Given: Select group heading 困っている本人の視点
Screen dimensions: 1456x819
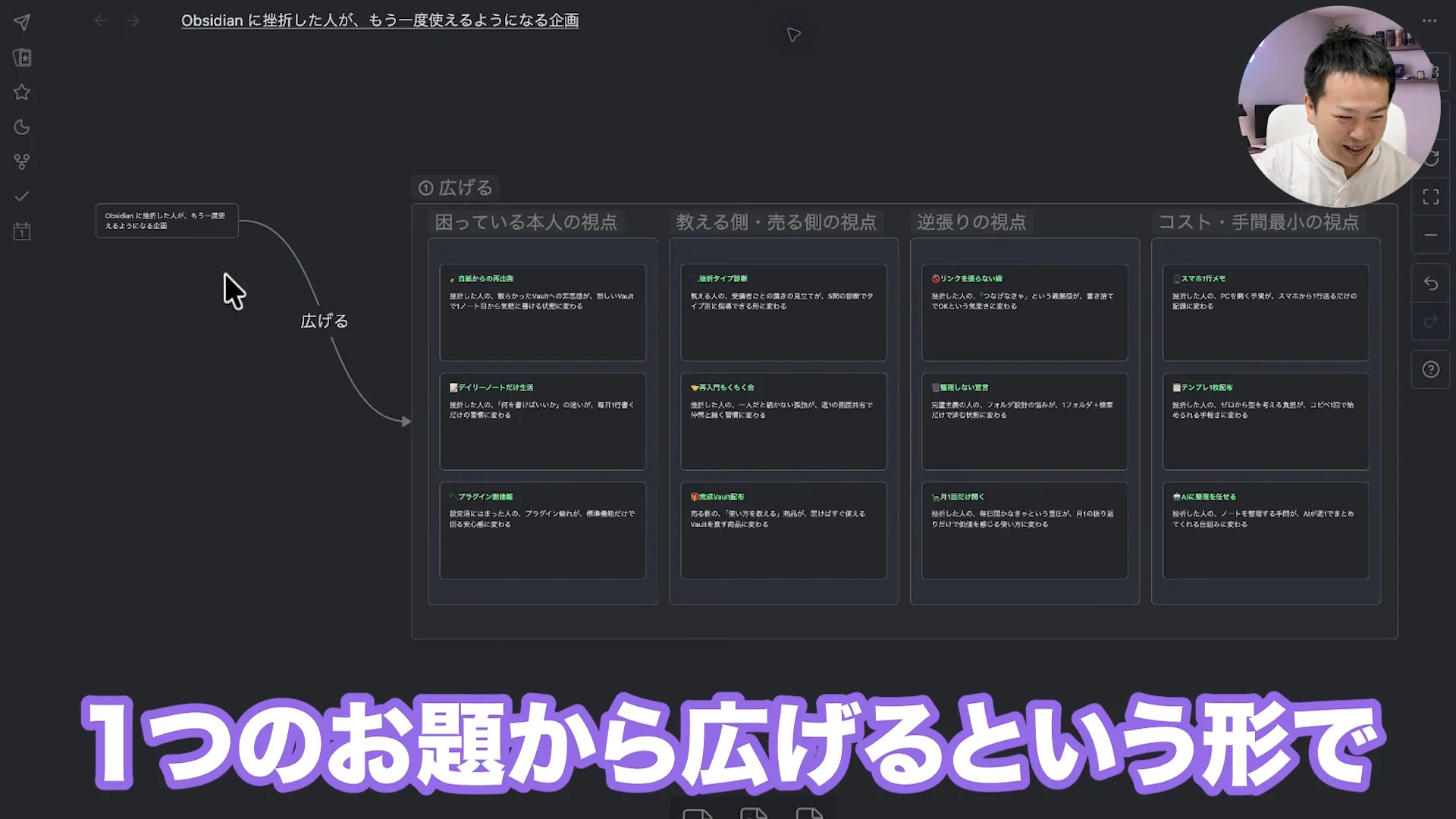Looking at the screenshot, I should pyautogui.click(x=526, y=222).
